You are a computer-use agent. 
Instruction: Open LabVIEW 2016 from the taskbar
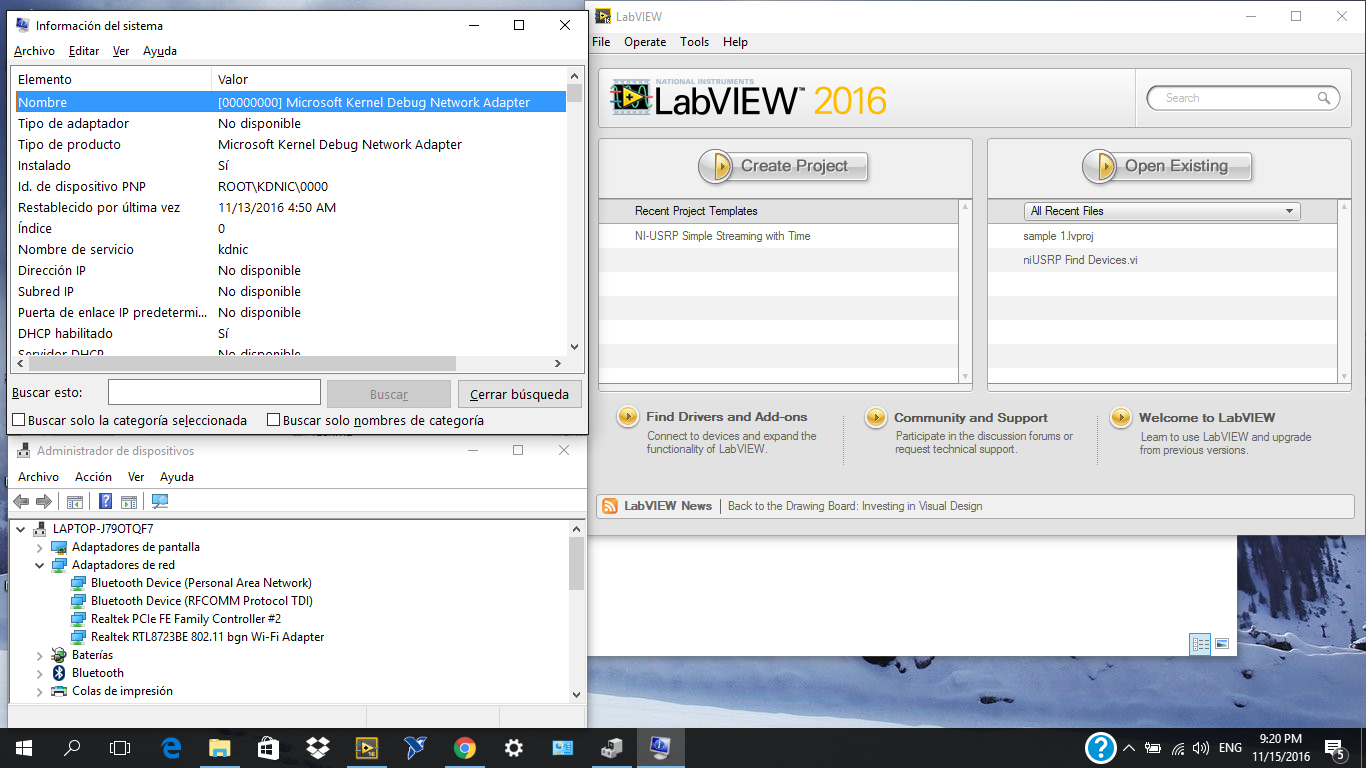click(367, 747)
